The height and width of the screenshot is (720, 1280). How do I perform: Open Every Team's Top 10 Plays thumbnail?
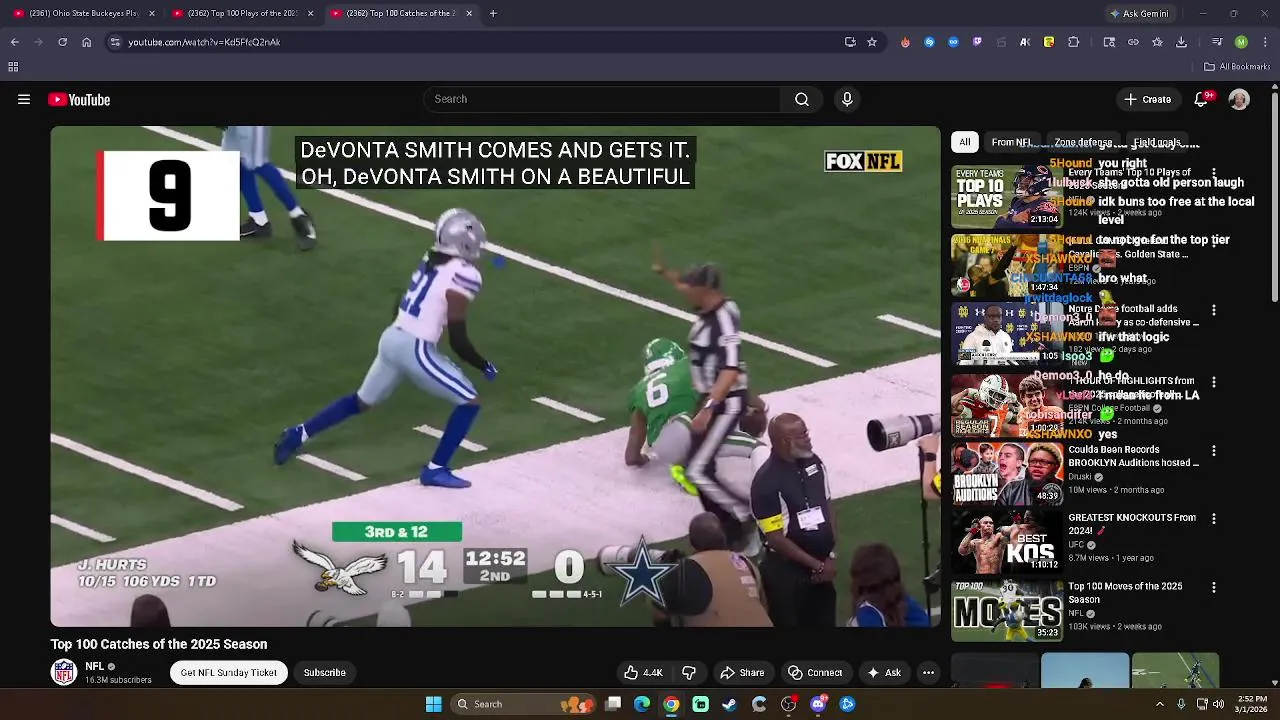[1007, 197]
